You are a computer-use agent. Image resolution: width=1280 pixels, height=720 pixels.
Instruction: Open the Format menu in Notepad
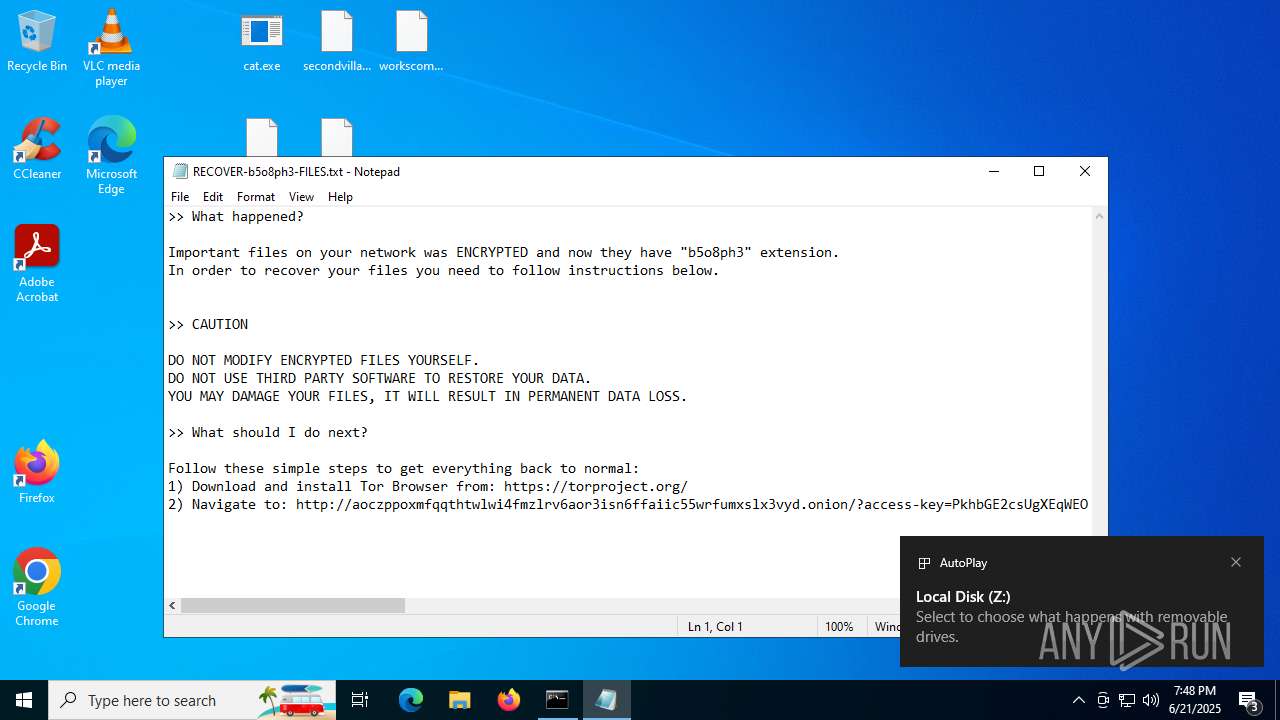pyautogui.click(x=256, y=197)
